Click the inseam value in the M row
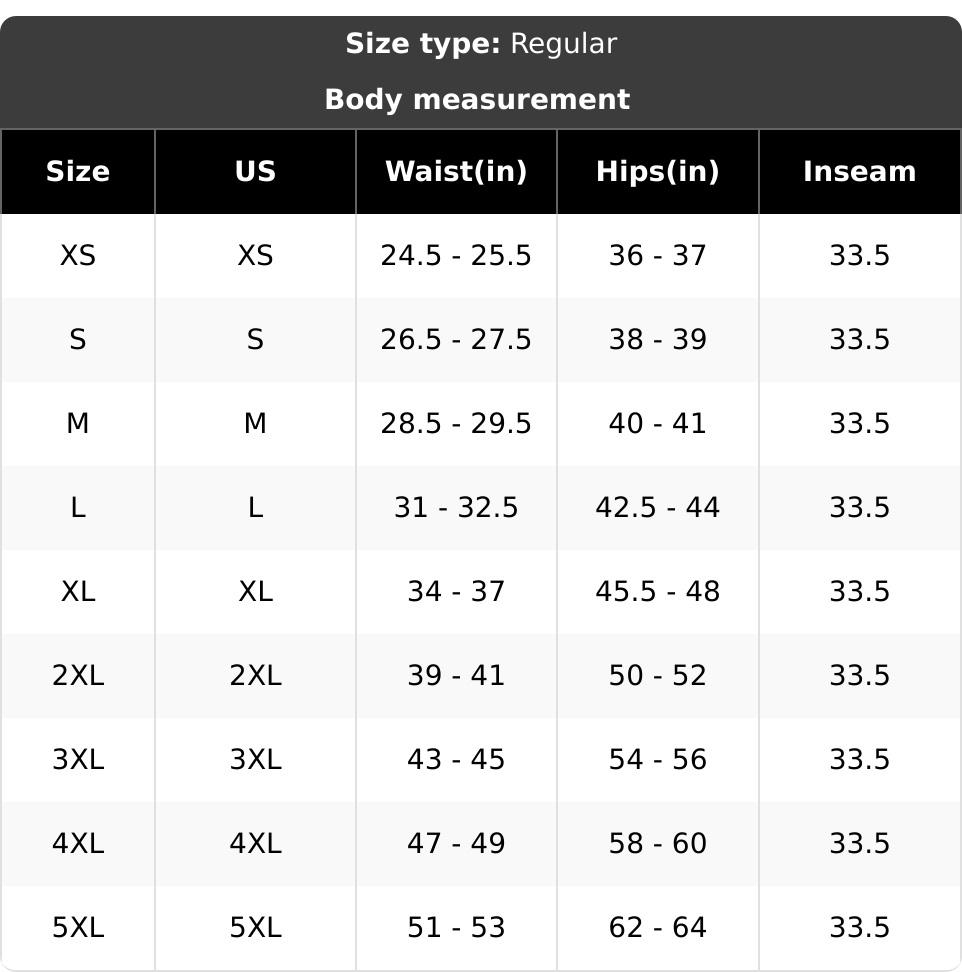The width and height of the screenshot is (962, 972). (x=859, y=424)
